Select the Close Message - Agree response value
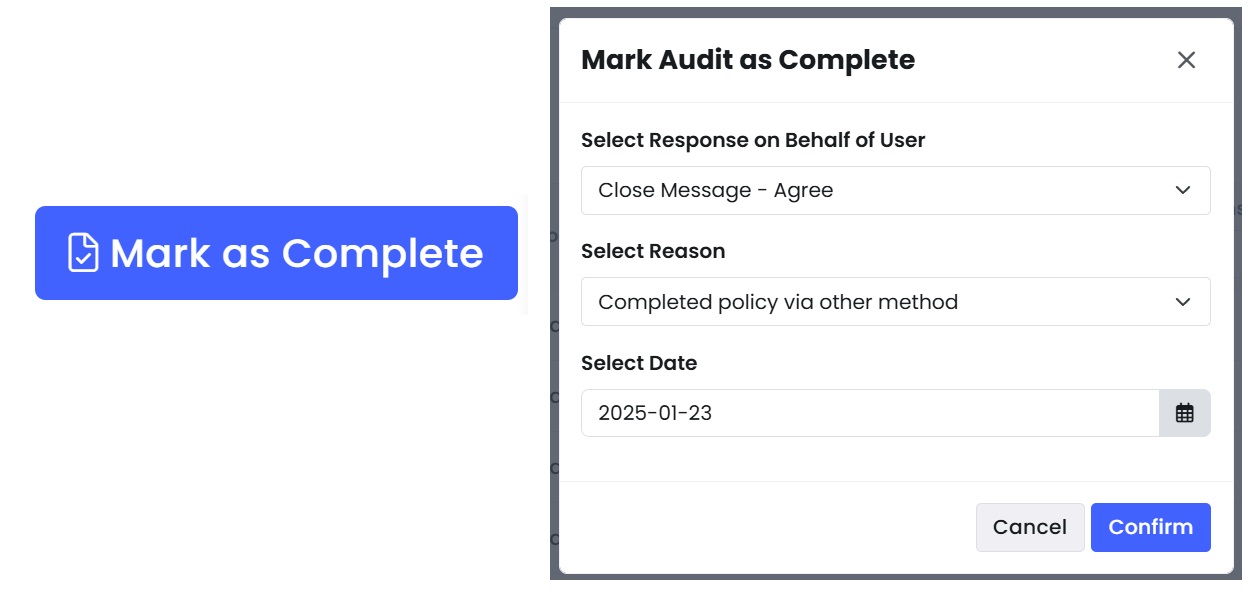Image resolution: width=1252 pixels, height=591 pixels. point(716,190)
